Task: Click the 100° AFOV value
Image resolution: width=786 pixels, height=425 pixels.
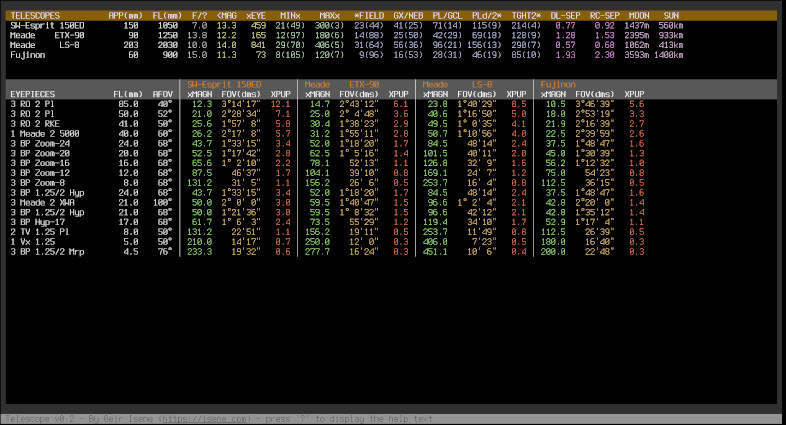Action: [x=163, y=202]
